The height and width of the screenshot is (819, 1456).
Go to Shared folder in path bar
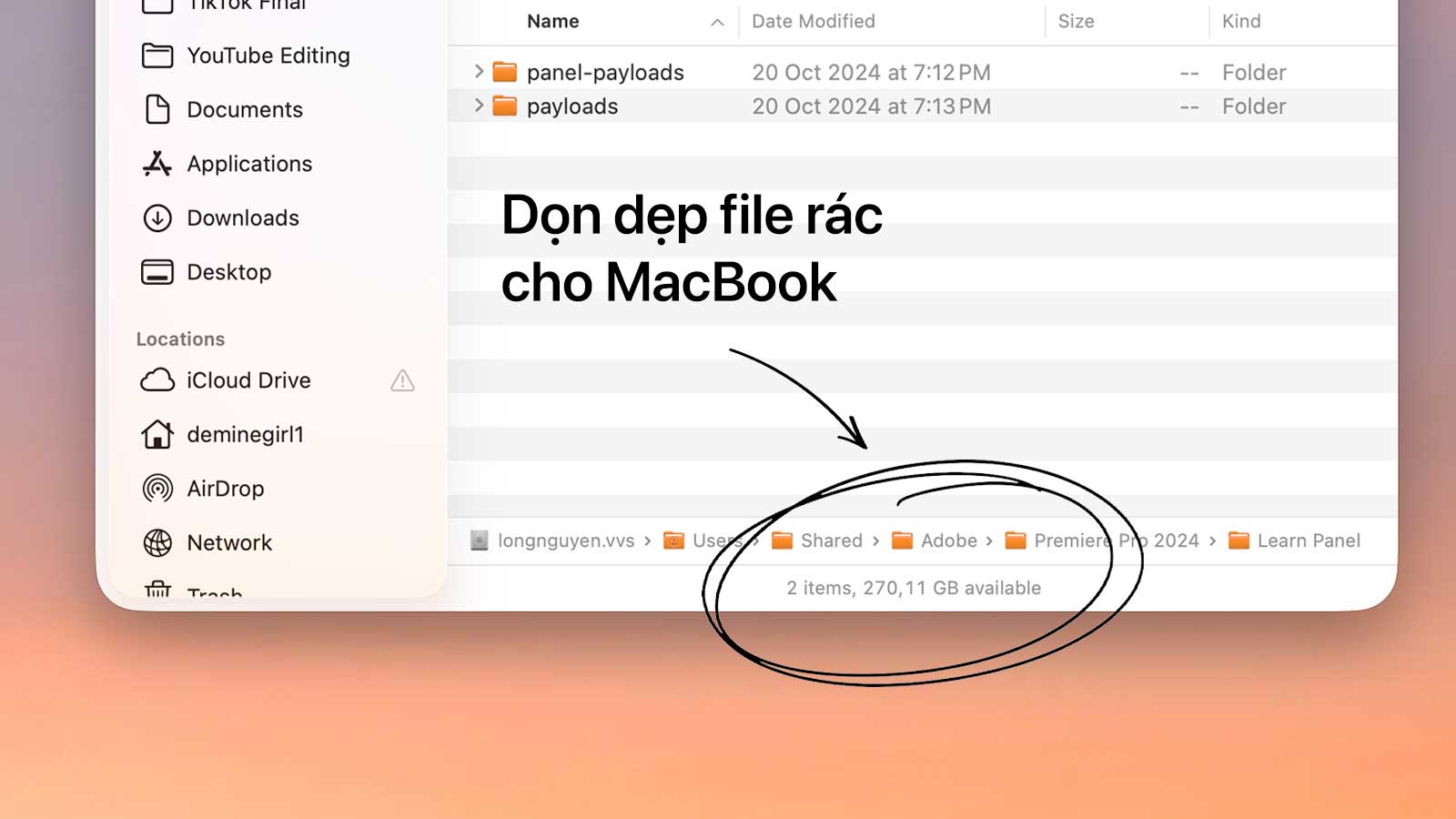point(830,541)
